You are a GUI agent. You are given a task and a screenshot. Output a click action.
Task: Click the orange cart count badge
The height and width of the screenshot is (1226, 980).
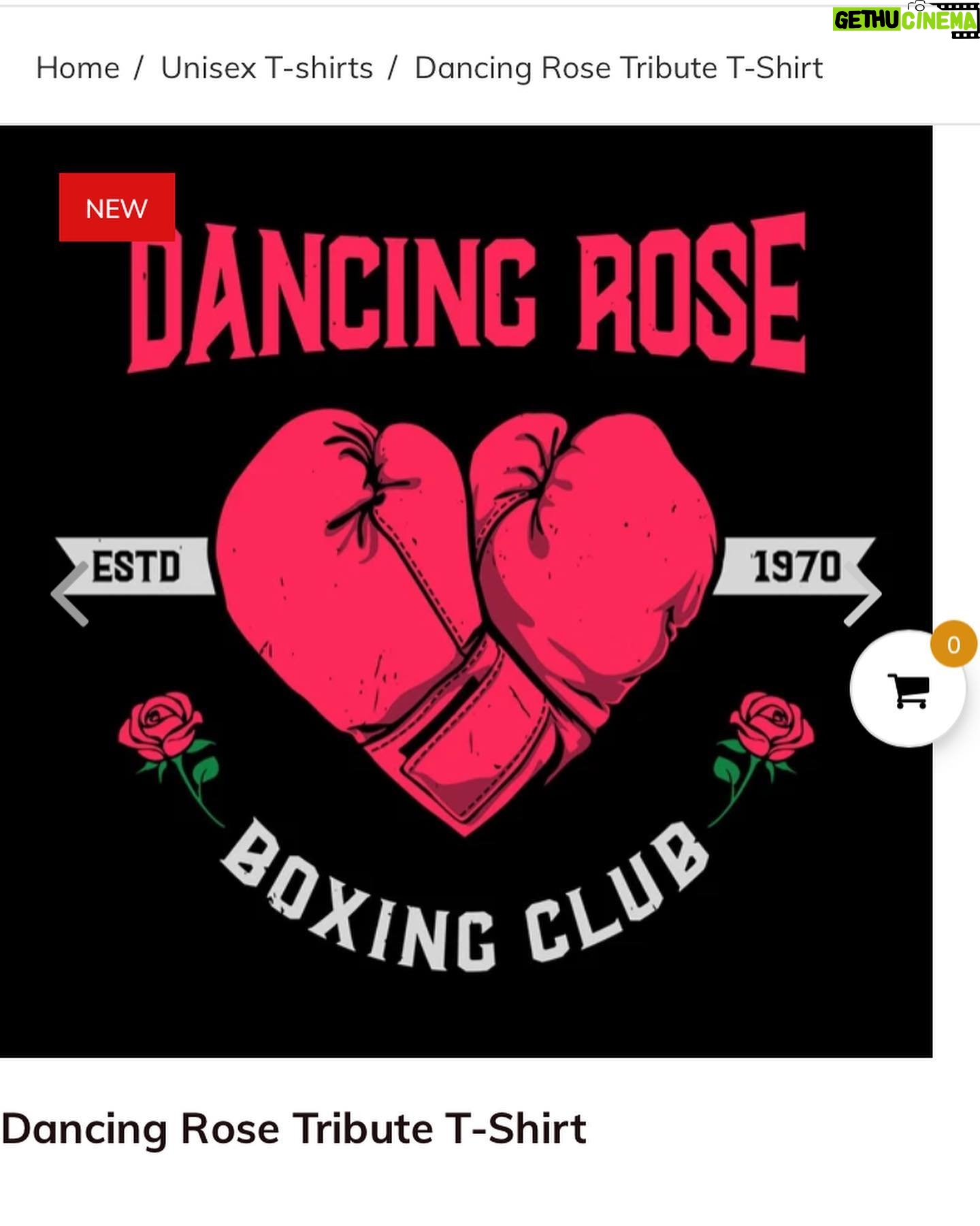953,644
